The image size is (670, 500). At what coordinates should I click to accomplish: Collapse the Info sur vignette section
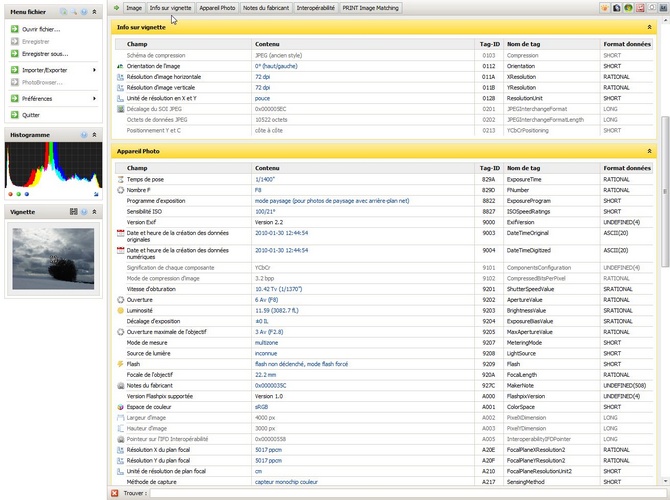coord(650,27)
